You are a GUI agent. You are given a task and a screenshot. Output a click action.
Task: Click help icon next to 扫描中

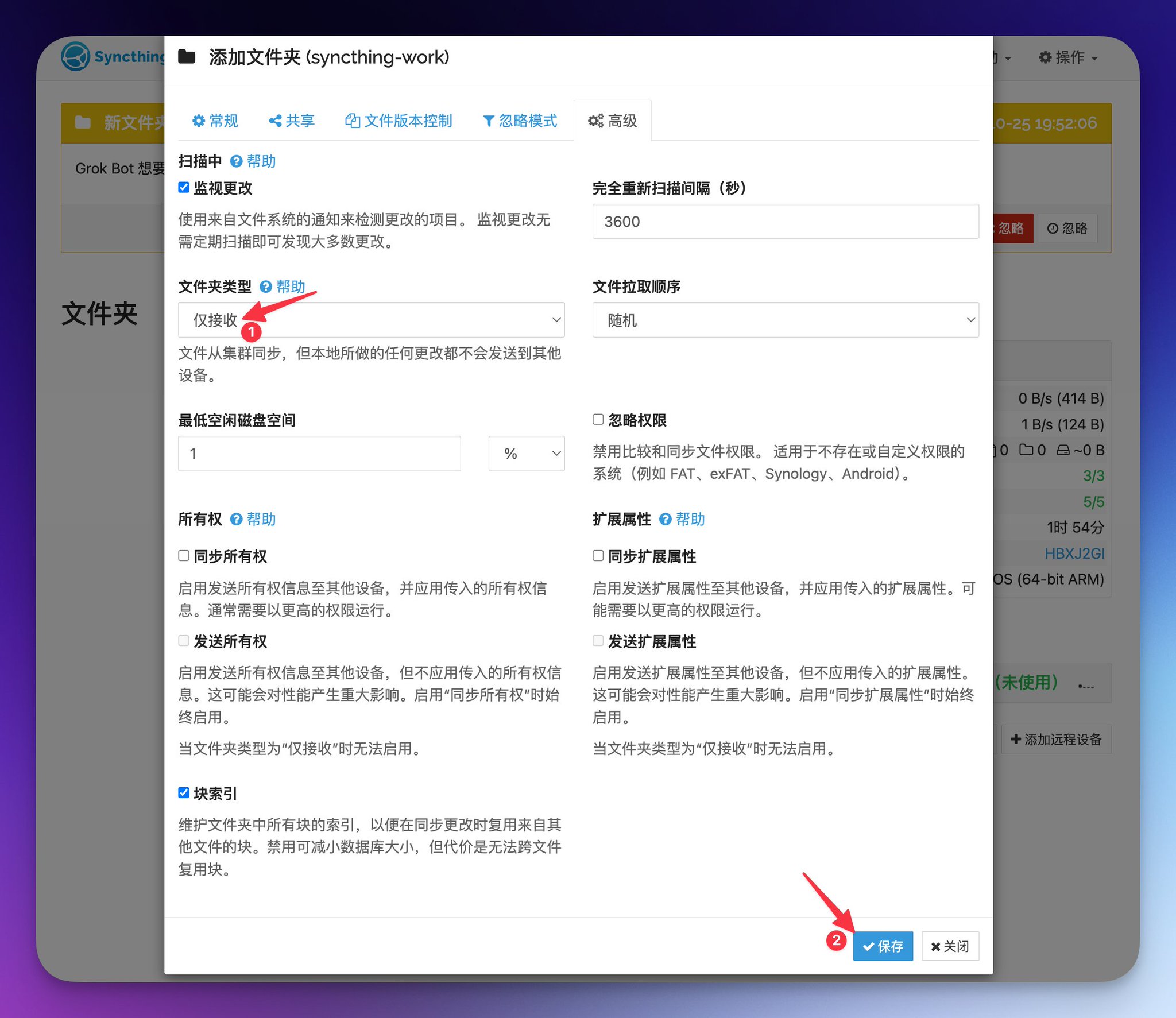pyautogui.click(x=236, y=161)
